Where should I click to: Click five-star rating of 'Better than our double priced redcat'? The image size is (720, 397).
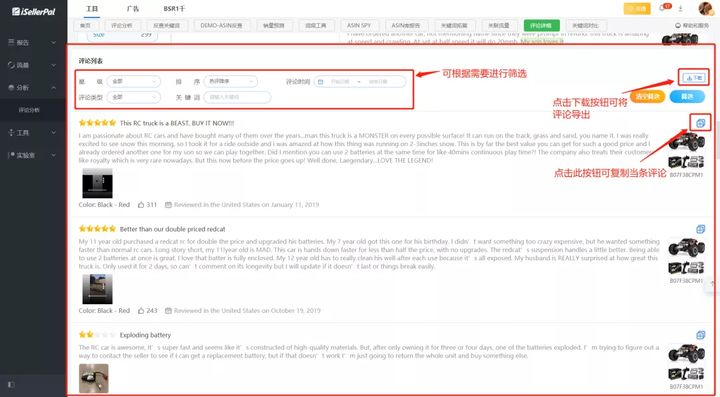click(97, 228)
